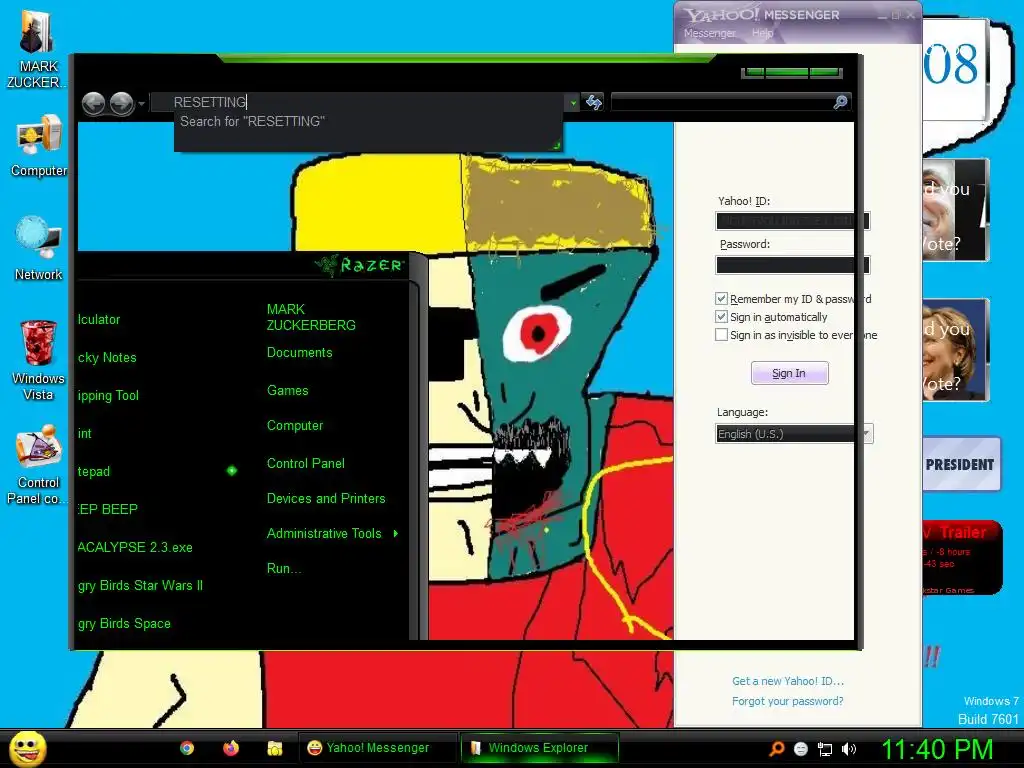This screenshot has width=1024, height=768.
Task: Launch Angry Birds Space entry
Action: point(123,624)
